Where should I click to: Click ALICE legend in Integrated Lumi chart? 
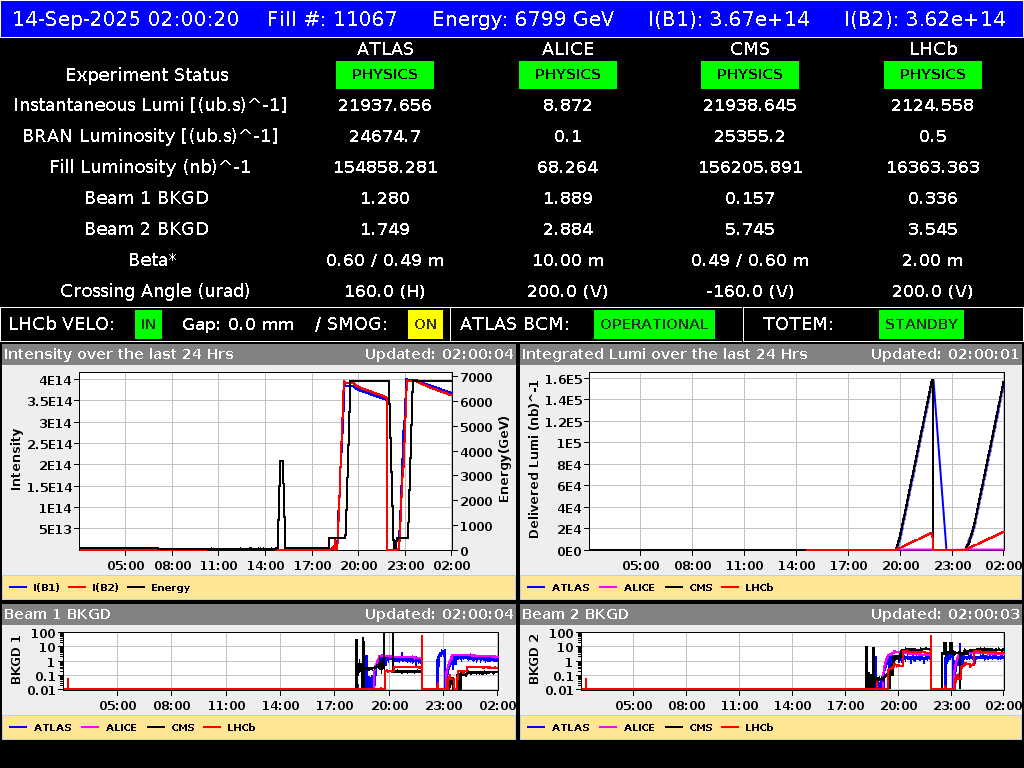click(x=627, y=587)
